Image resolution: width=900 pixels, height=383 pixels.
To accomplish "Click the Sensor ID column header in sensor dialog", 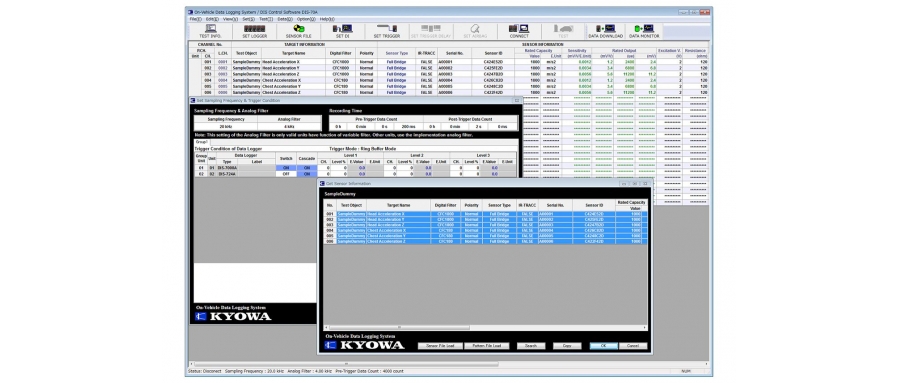I will point(594,205).
